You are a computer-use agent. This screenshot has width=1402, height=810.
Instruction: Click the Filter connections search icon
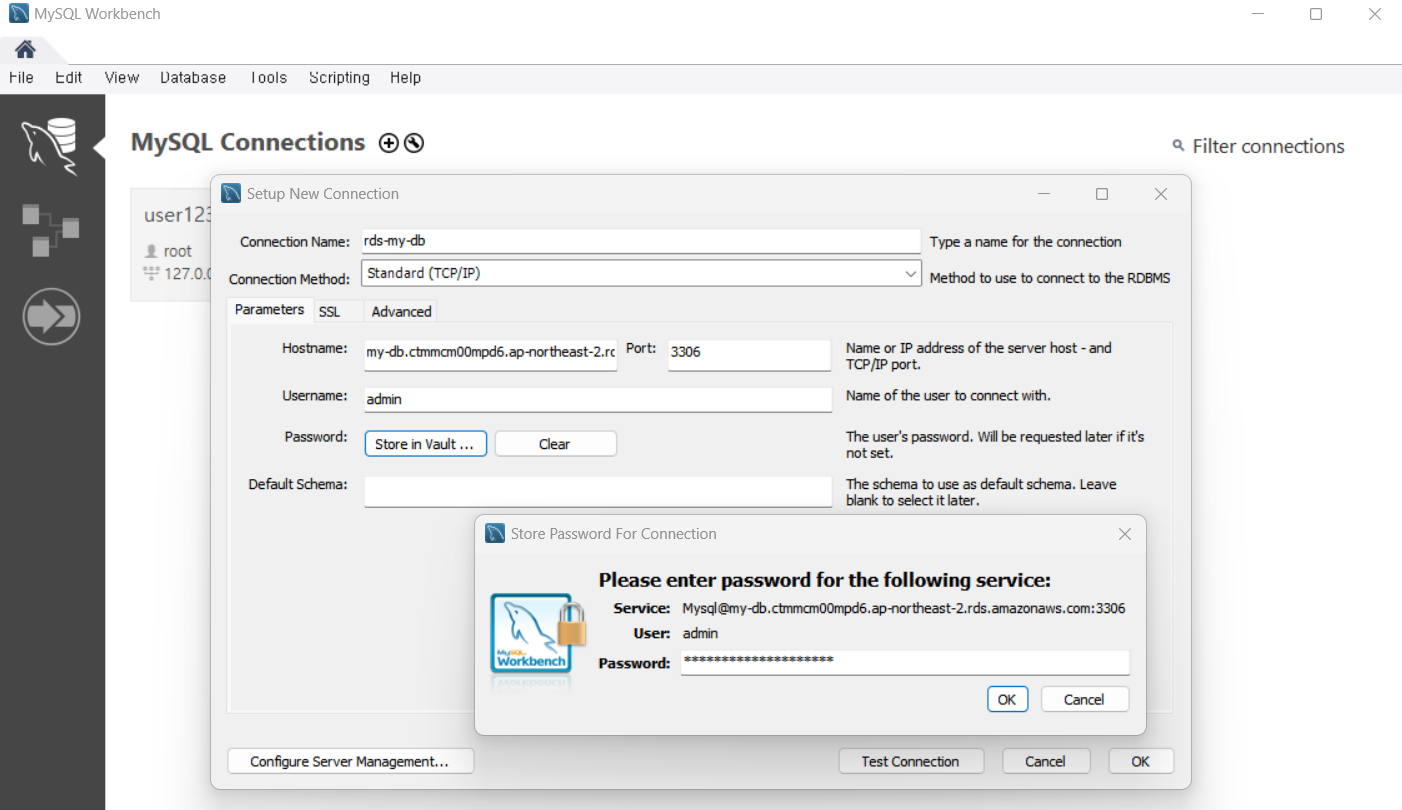click(1178, 146)
